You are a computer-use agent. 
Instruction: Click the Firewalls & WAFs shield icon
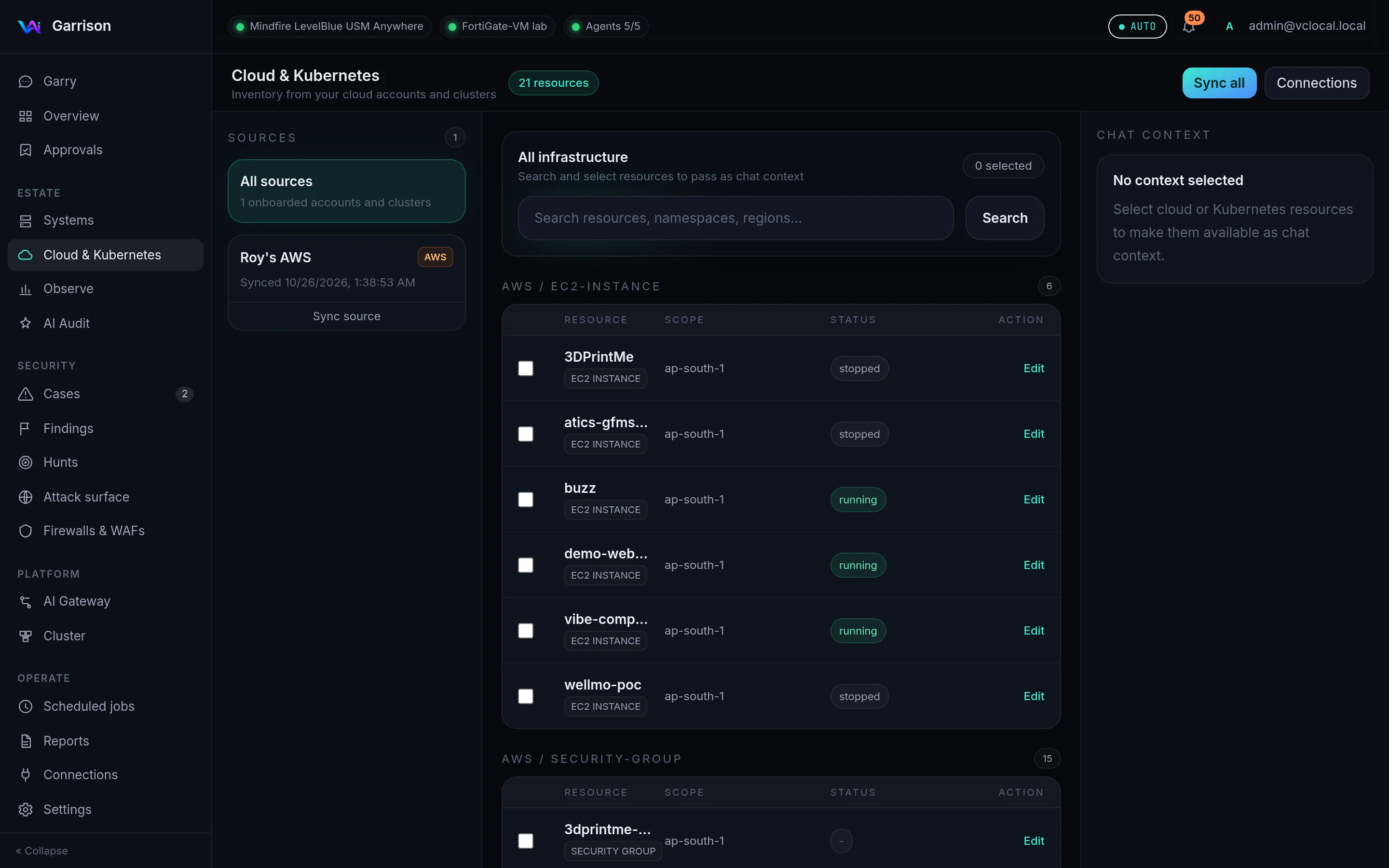(25, 531)
